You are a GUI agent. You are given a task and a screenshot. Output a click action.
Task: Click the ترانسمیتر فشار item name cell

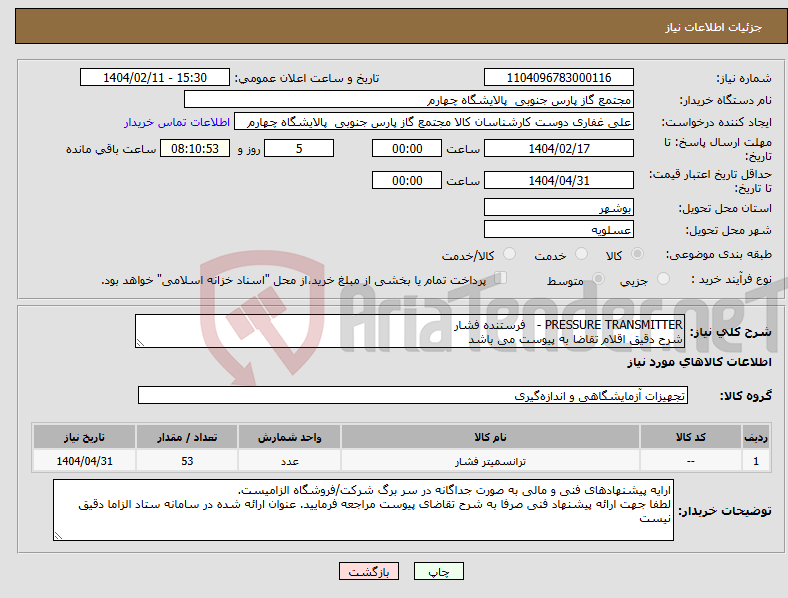pos(490,461)
